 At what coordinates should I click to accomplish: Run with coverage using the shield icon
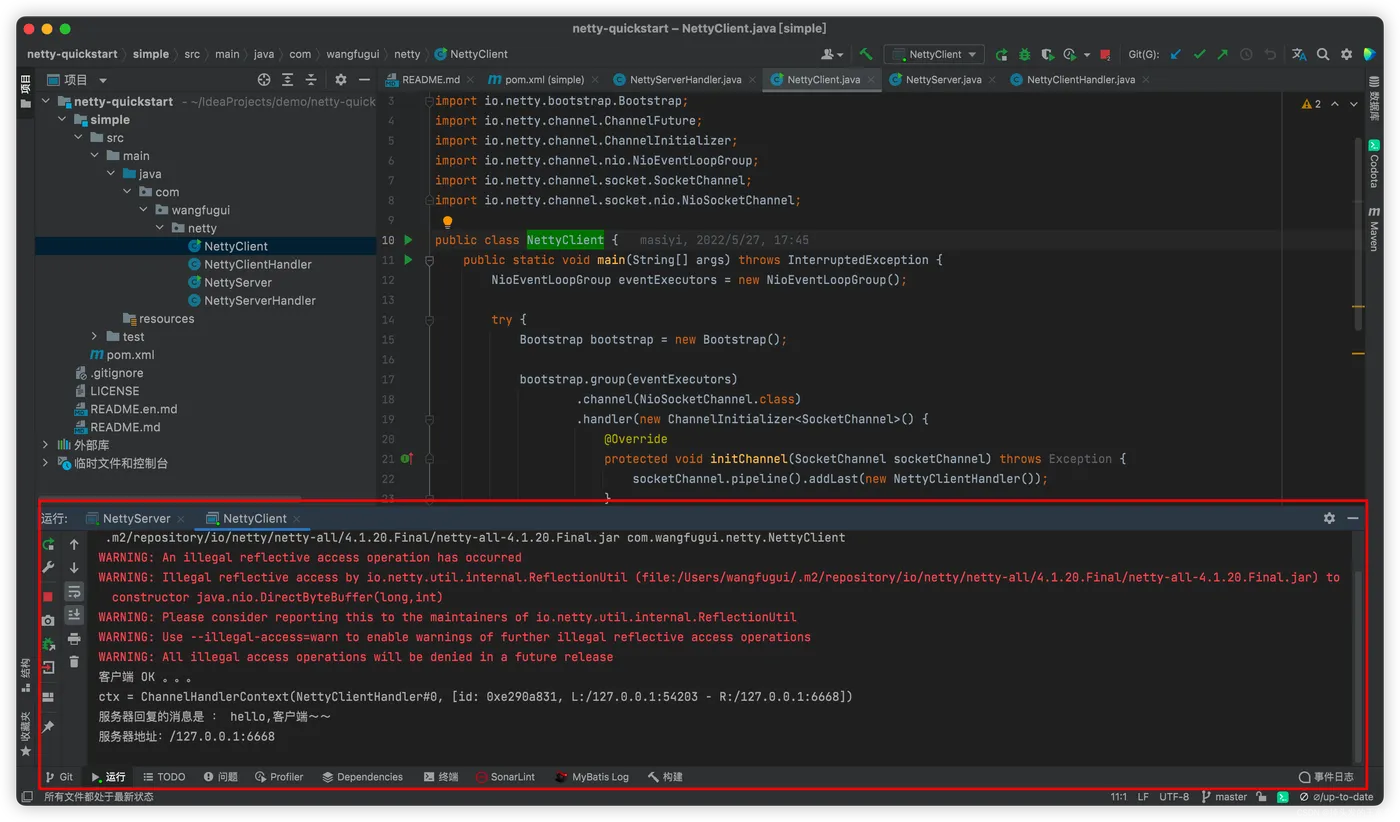click(1047, 54)
